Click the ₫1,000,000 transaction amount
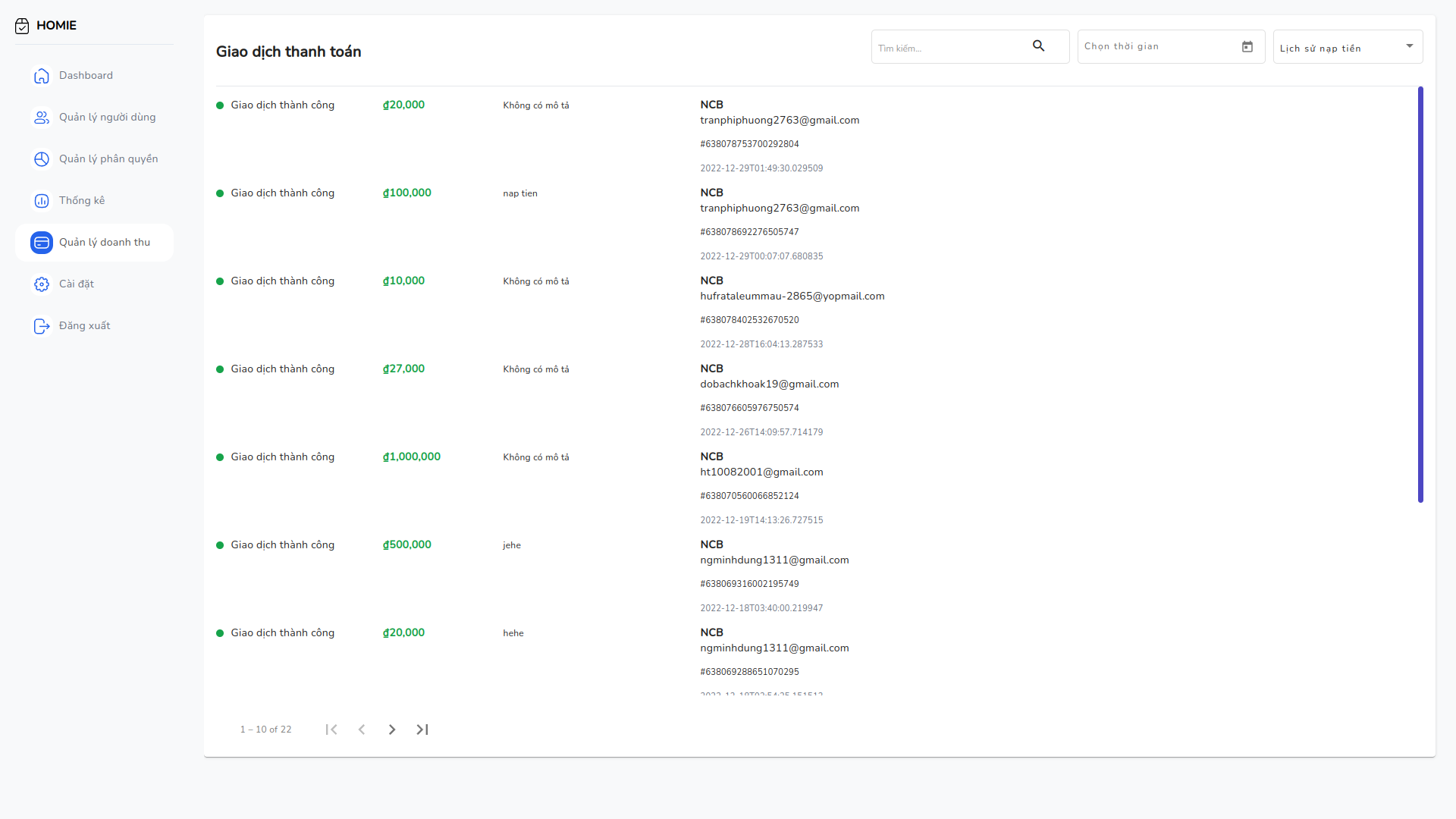The image size is (1456, 819). pyautogui.click(x=412, y=457)
